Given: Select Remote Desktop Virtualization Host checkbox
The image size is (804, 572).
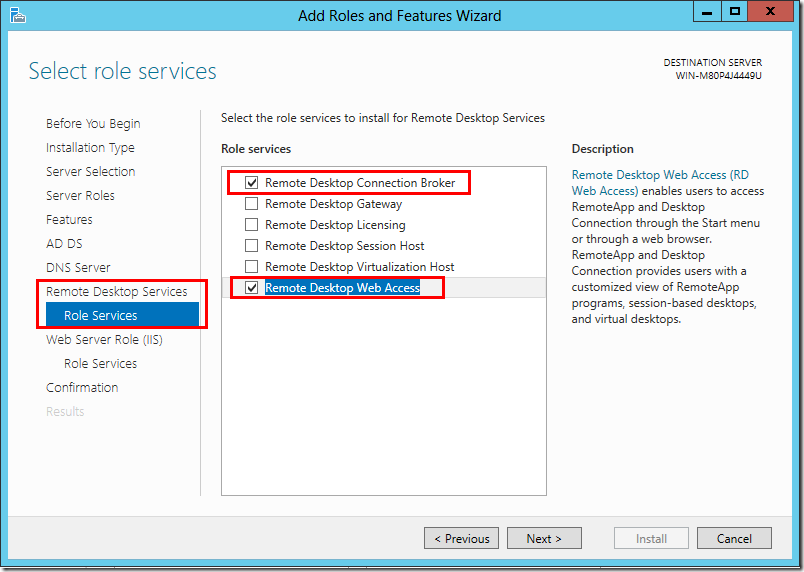Looking at the screenshot, I should pos(252,267).
